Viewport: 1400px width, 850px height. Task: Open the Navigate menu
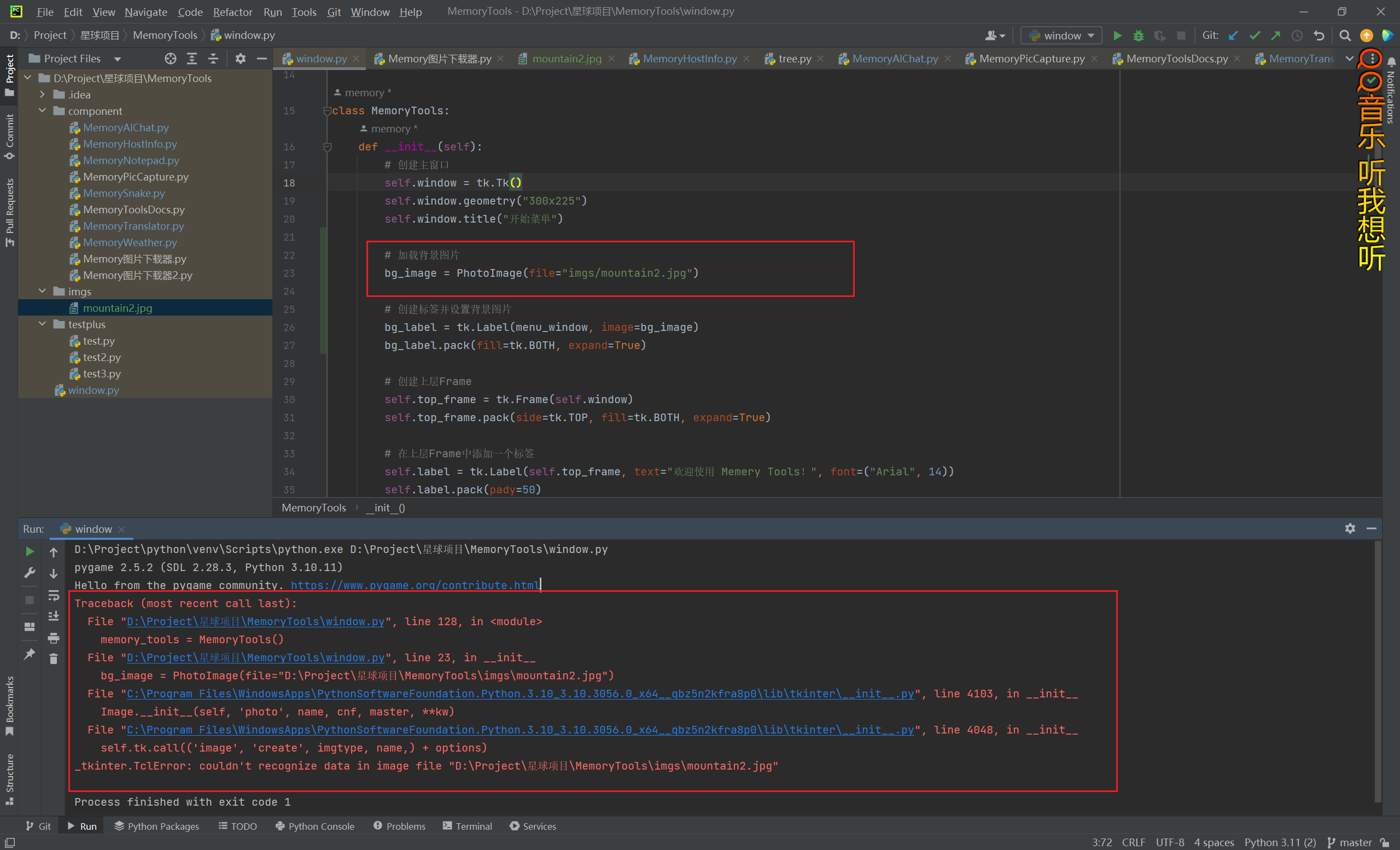click(146, 11)
